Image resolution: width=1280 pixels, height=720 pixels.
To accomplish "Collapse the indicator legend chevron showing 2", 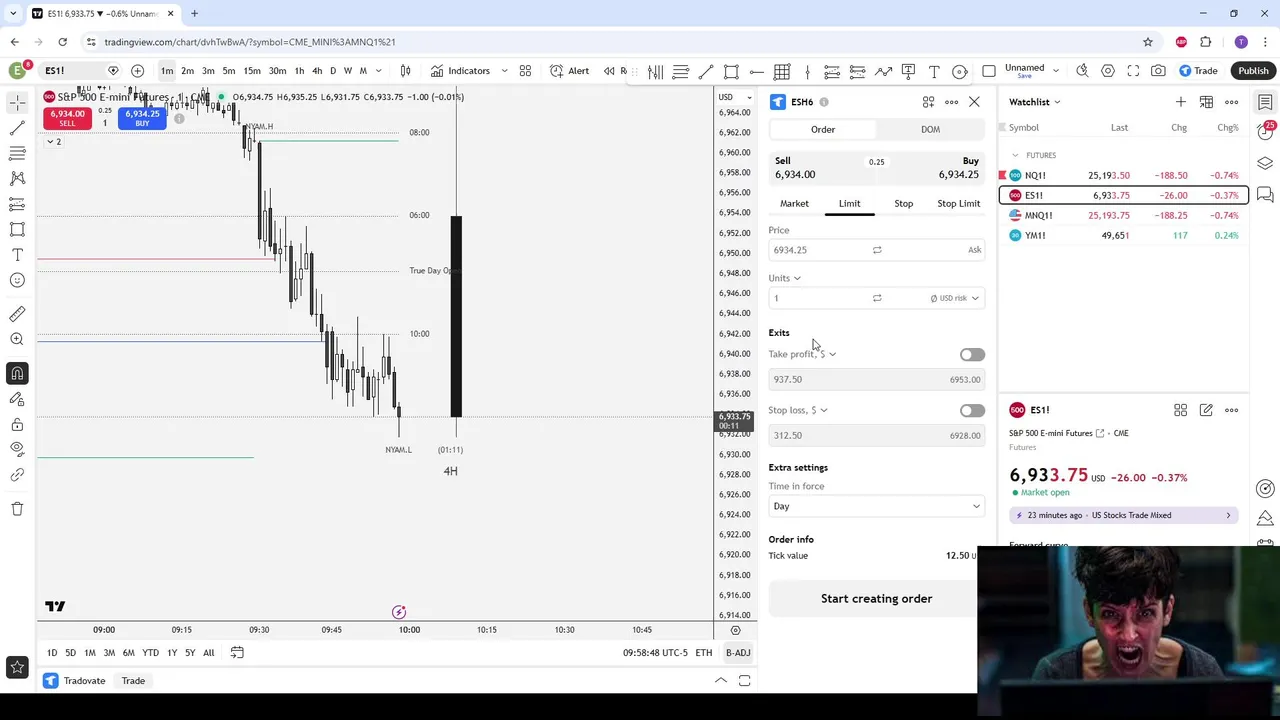I will pos(53,142).
